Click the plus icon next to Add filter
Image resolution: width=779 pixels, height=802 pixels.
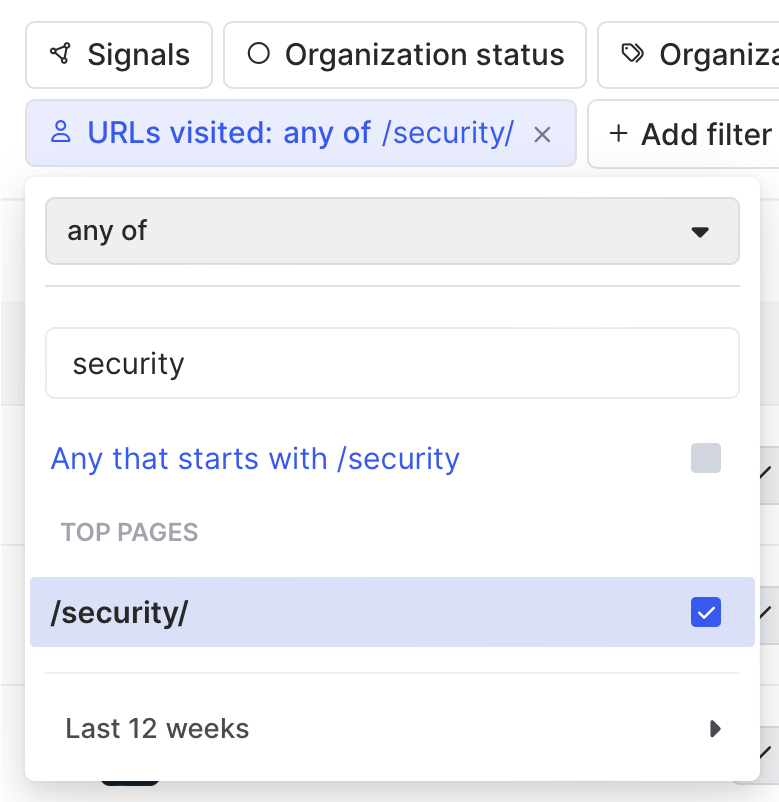[x=617, y=134]
